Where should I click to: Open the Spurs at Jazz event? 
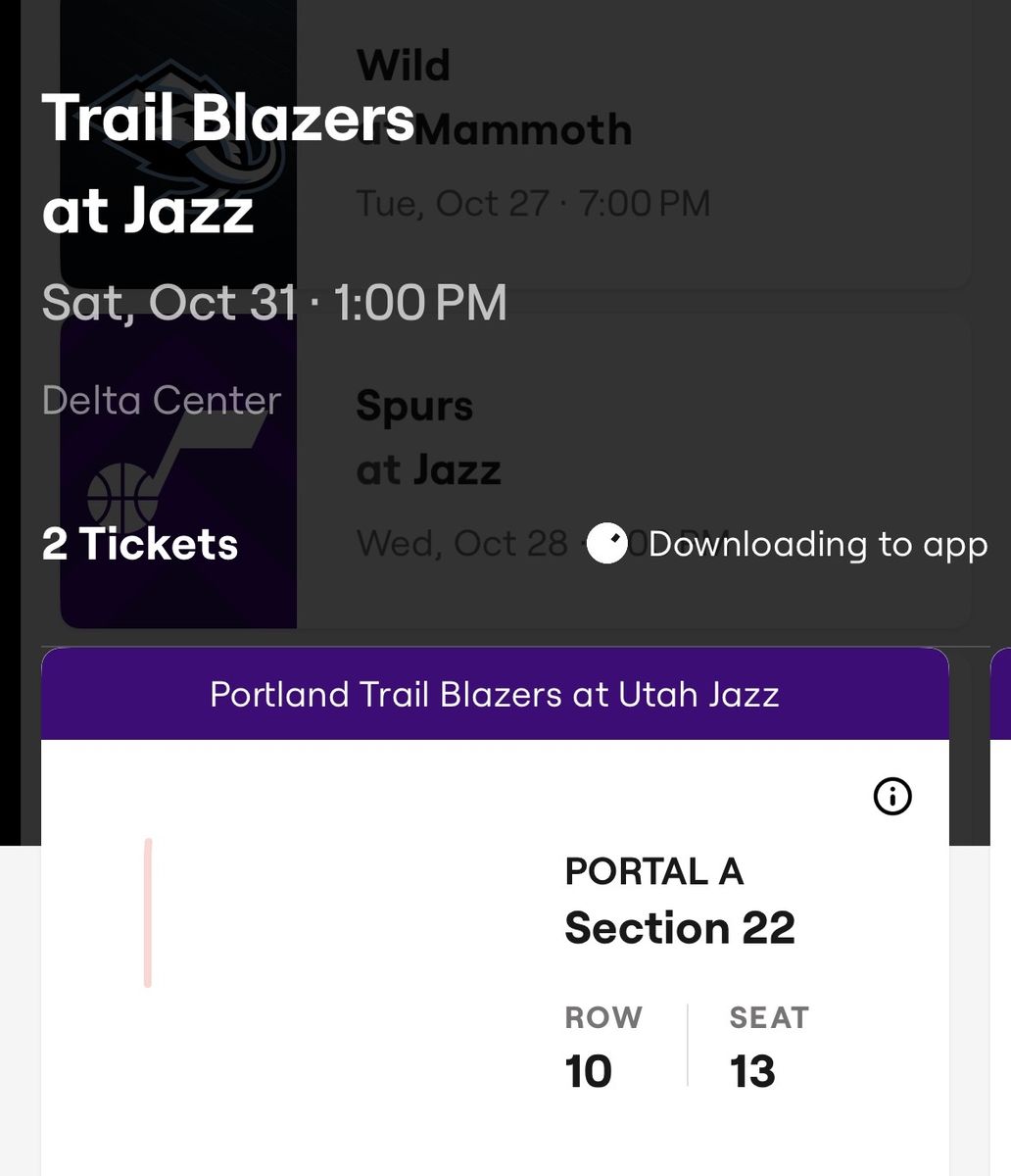click(x=516, y=470)
